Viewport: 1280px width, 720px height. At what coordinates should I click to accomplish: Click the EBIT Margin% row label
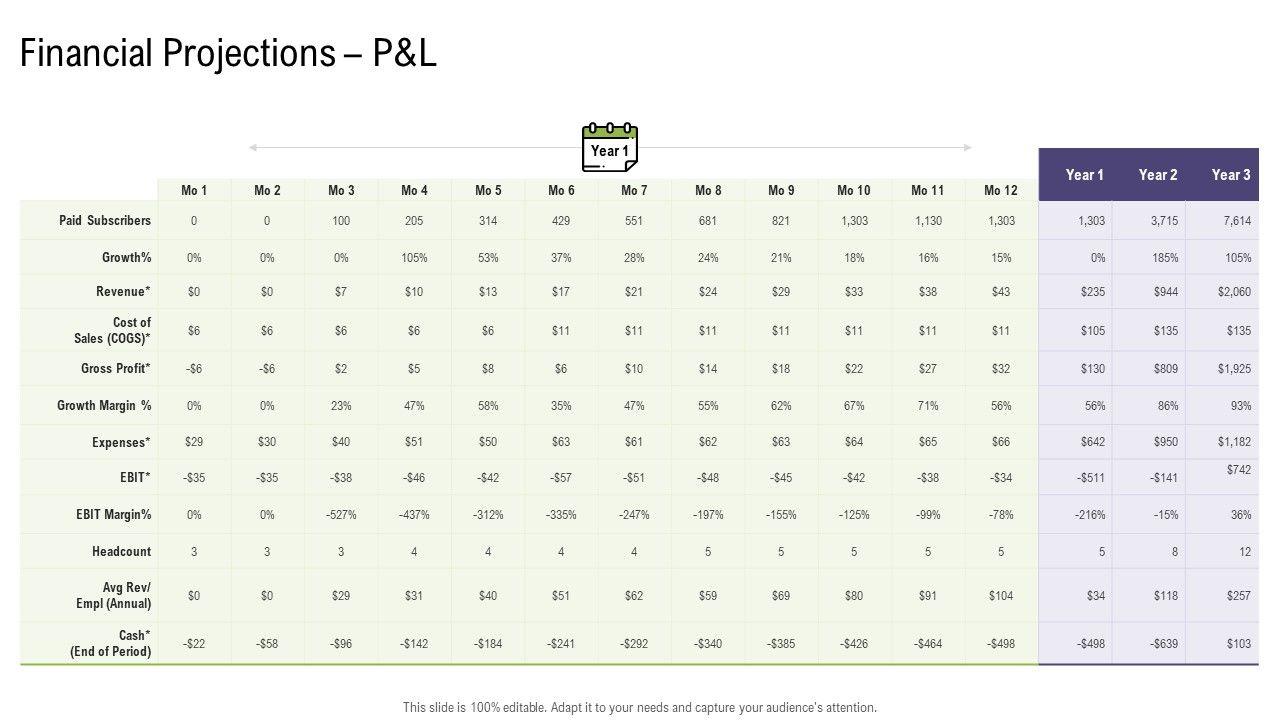point(114,515)
